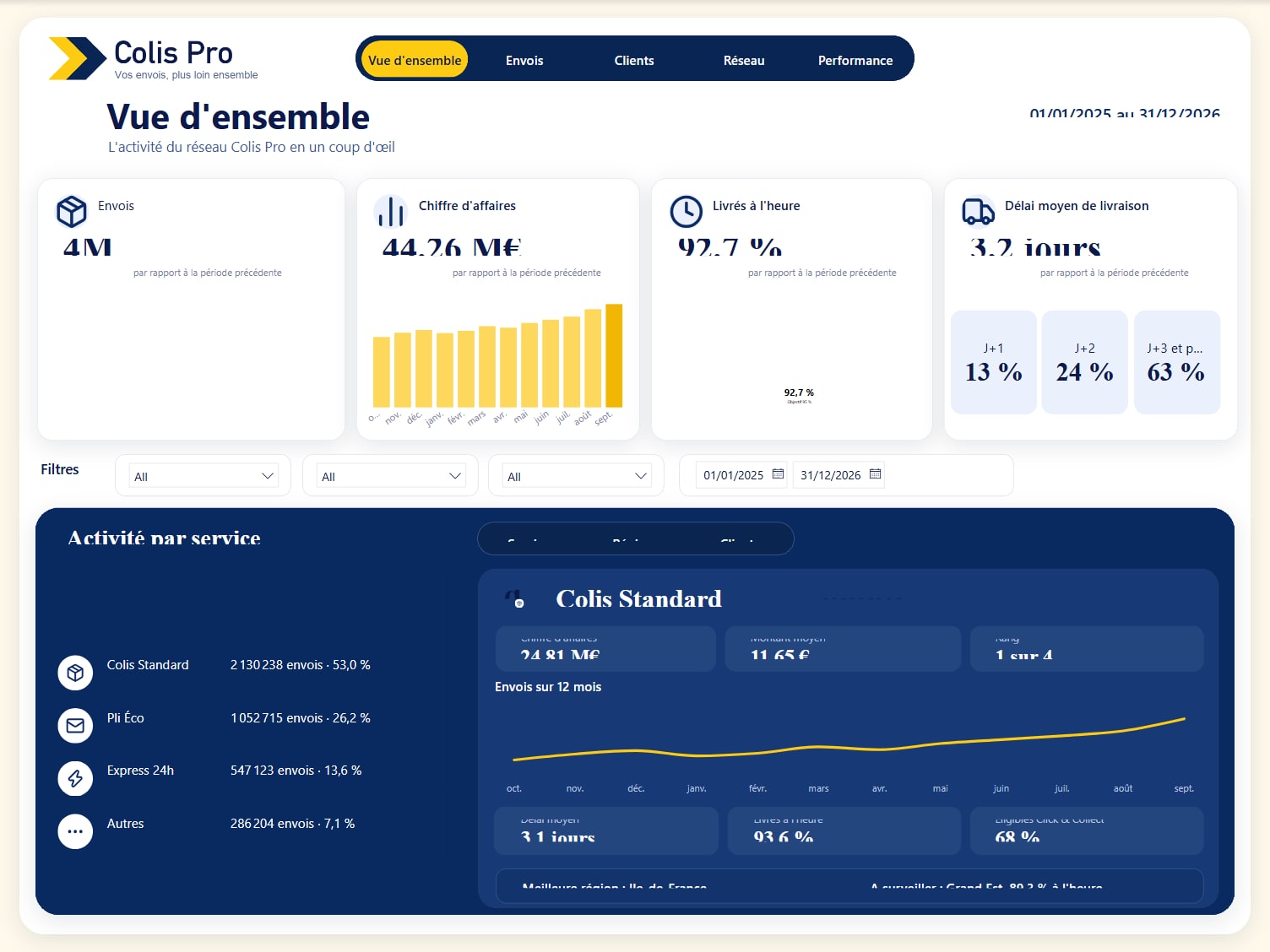Screen dimensions: 1270x952
Task: Click the 'Filtres' label
Action: [x=60, y=469]
